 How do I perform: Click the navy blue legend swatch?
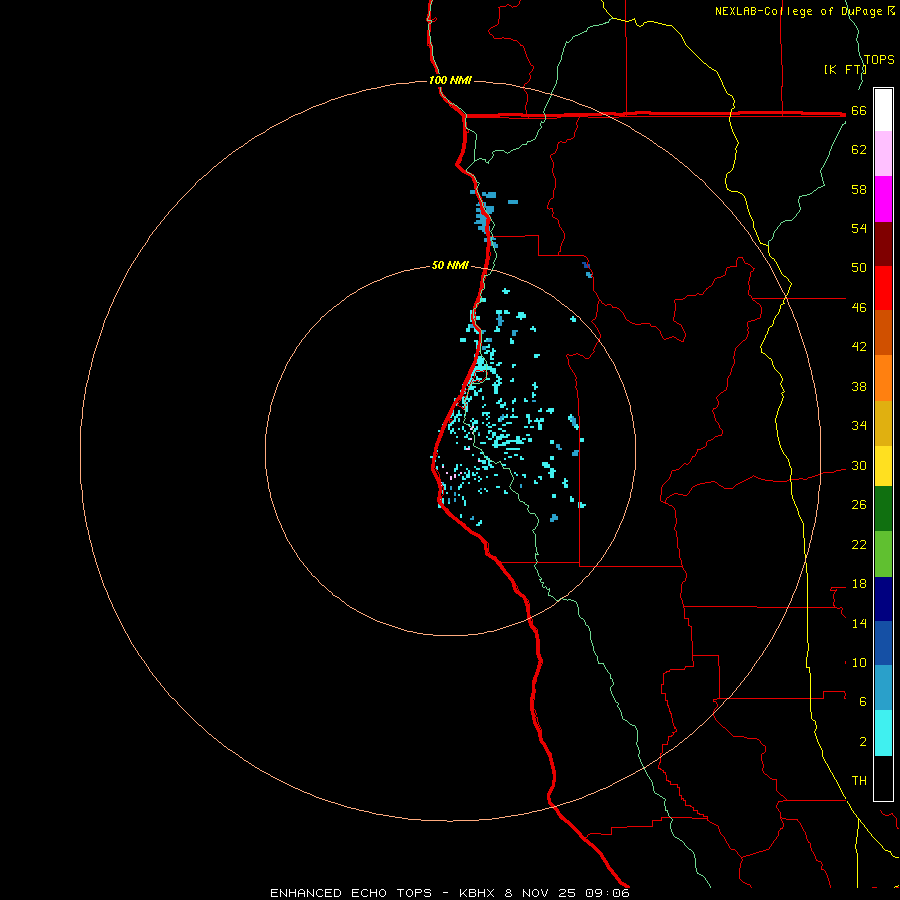click(883, 599)
